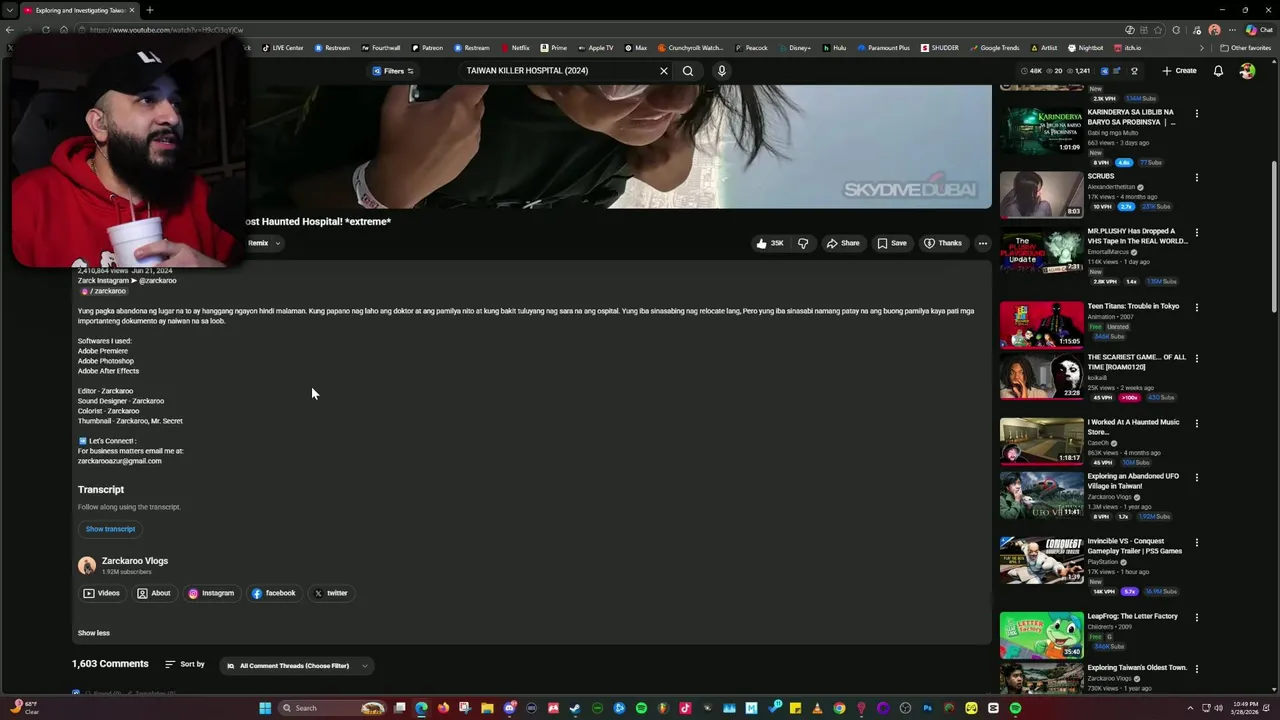This screenshot has width=1280, height=720.
Task: Open the account avatar menu
Action: (x=1247, y=71)
